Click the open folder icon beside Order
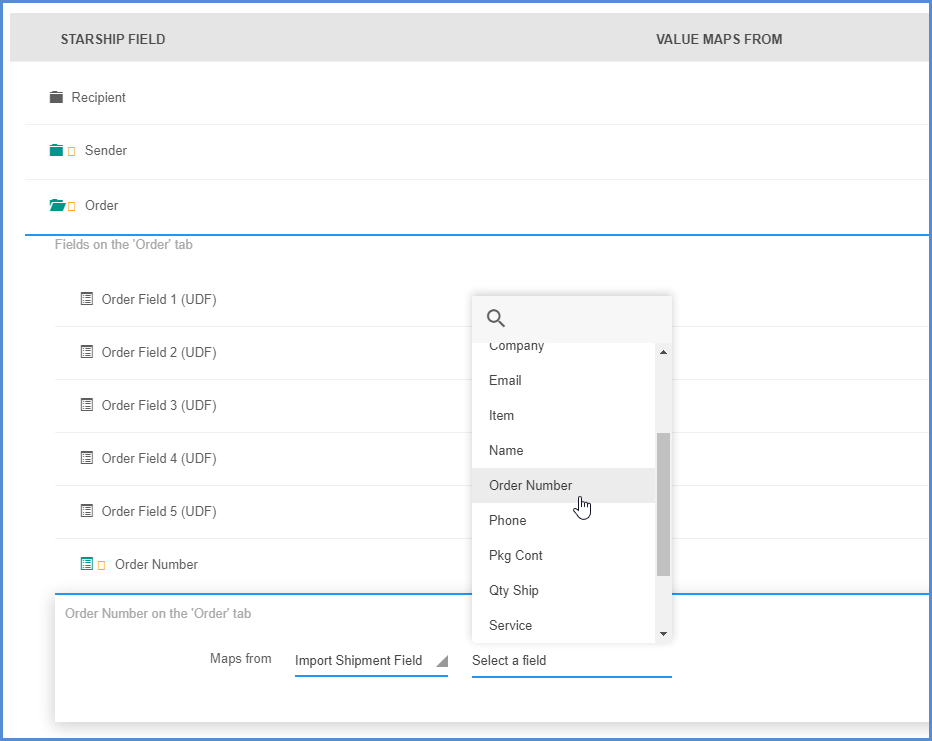 tap(57, 205)
